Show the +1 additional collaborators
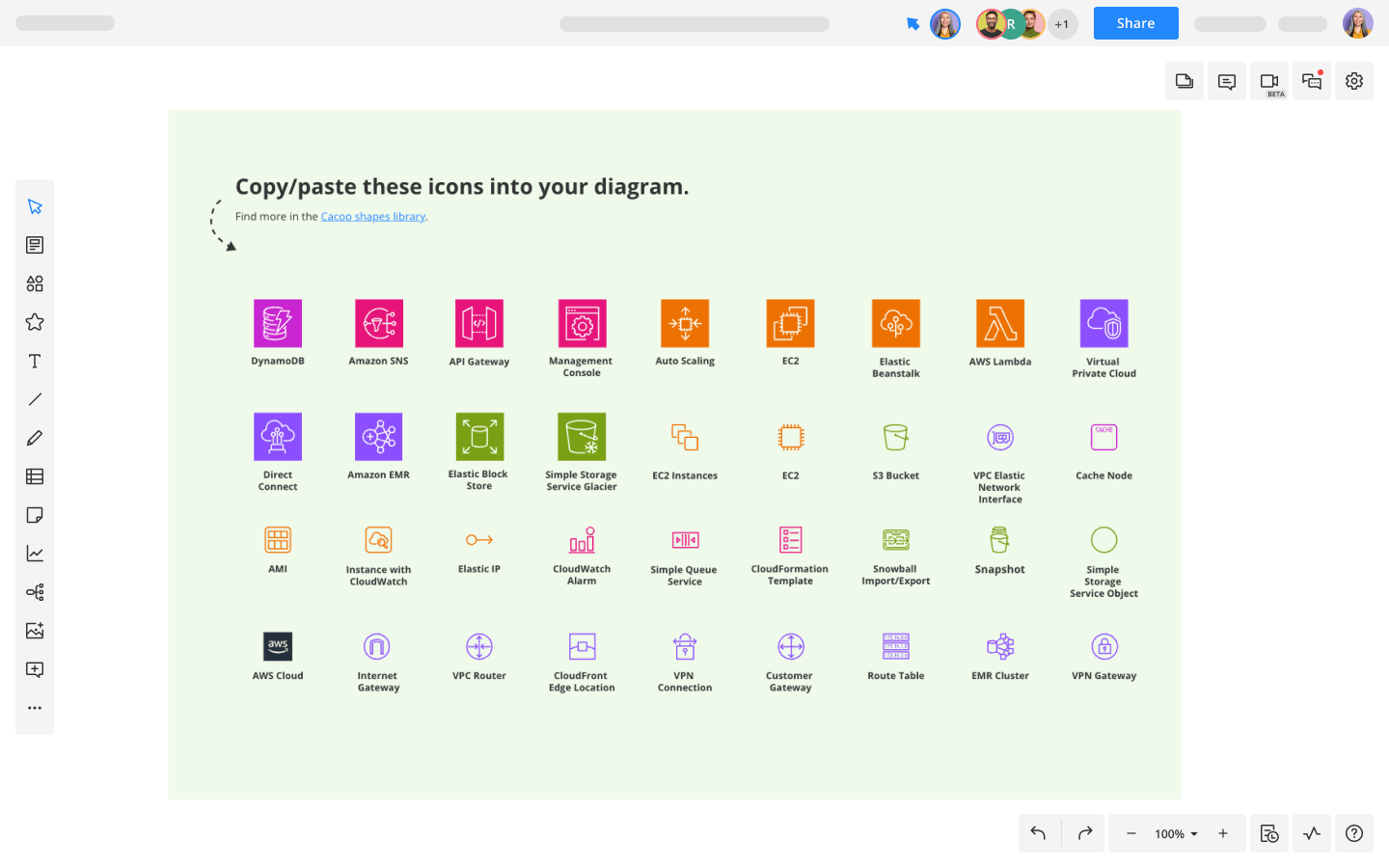Screen dimensions: 1389x868 1062,24
